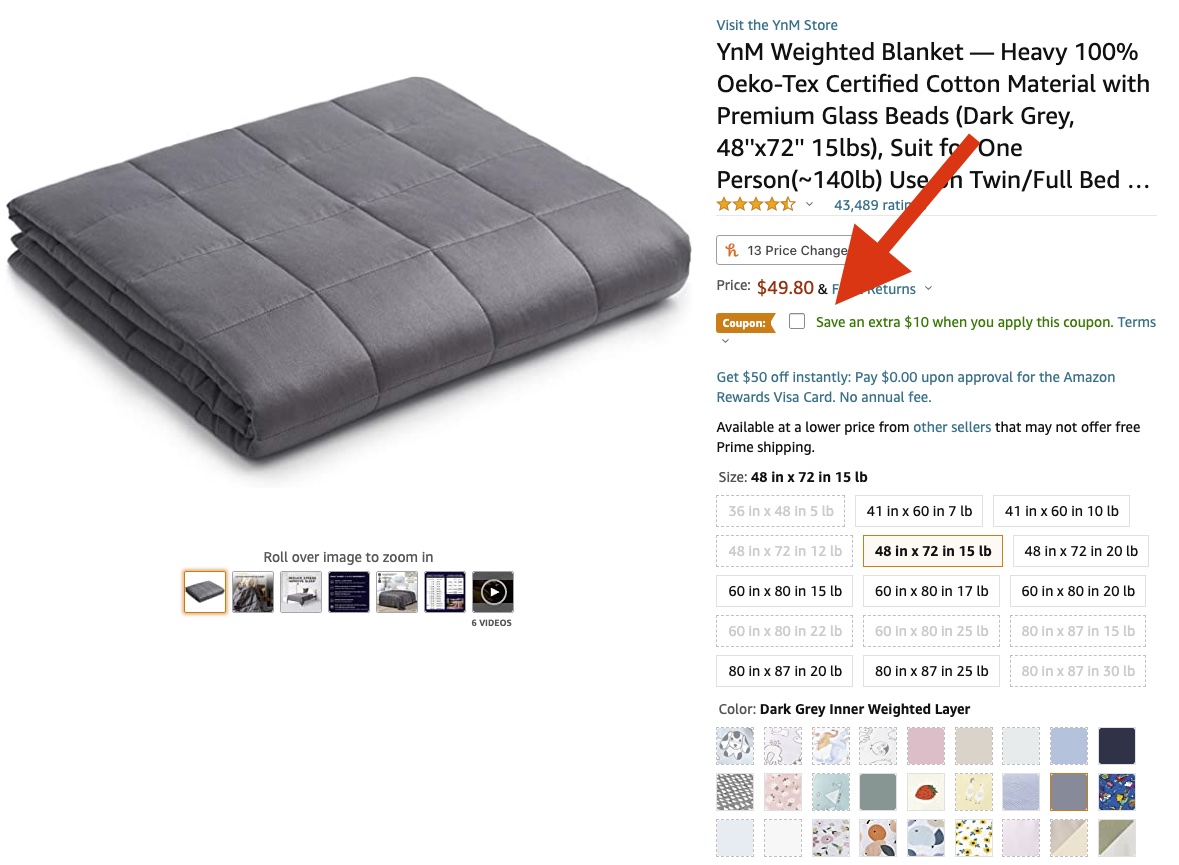Play the product video thumbnail
The height and width of the screenshot is (865, 1179).
click(493, 592)
